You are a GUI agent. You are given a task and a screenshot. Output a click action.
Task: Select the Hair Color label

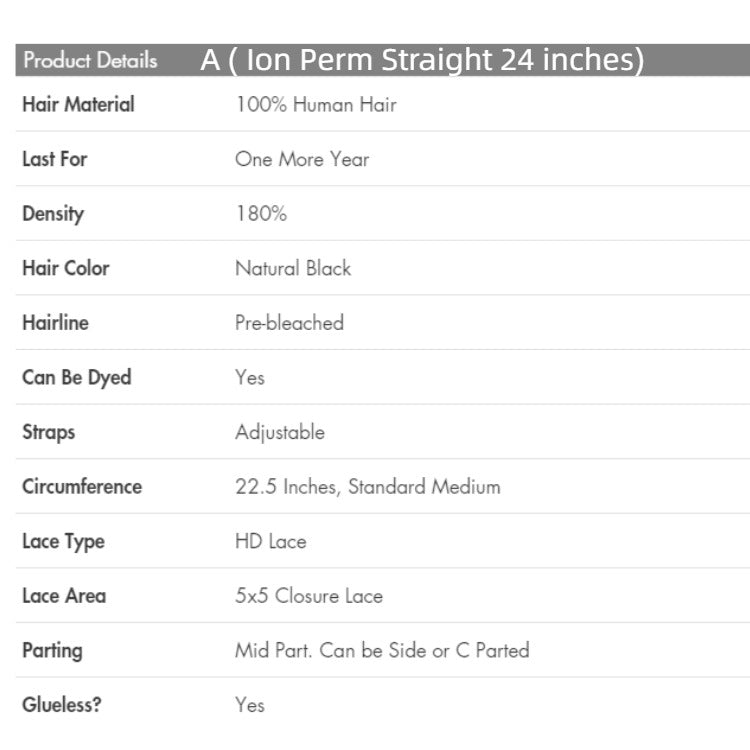tap(65, 268)
